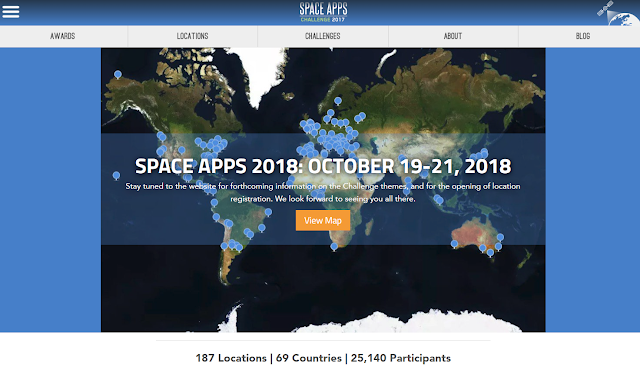Click the orange View Map button

pos(323,220)
